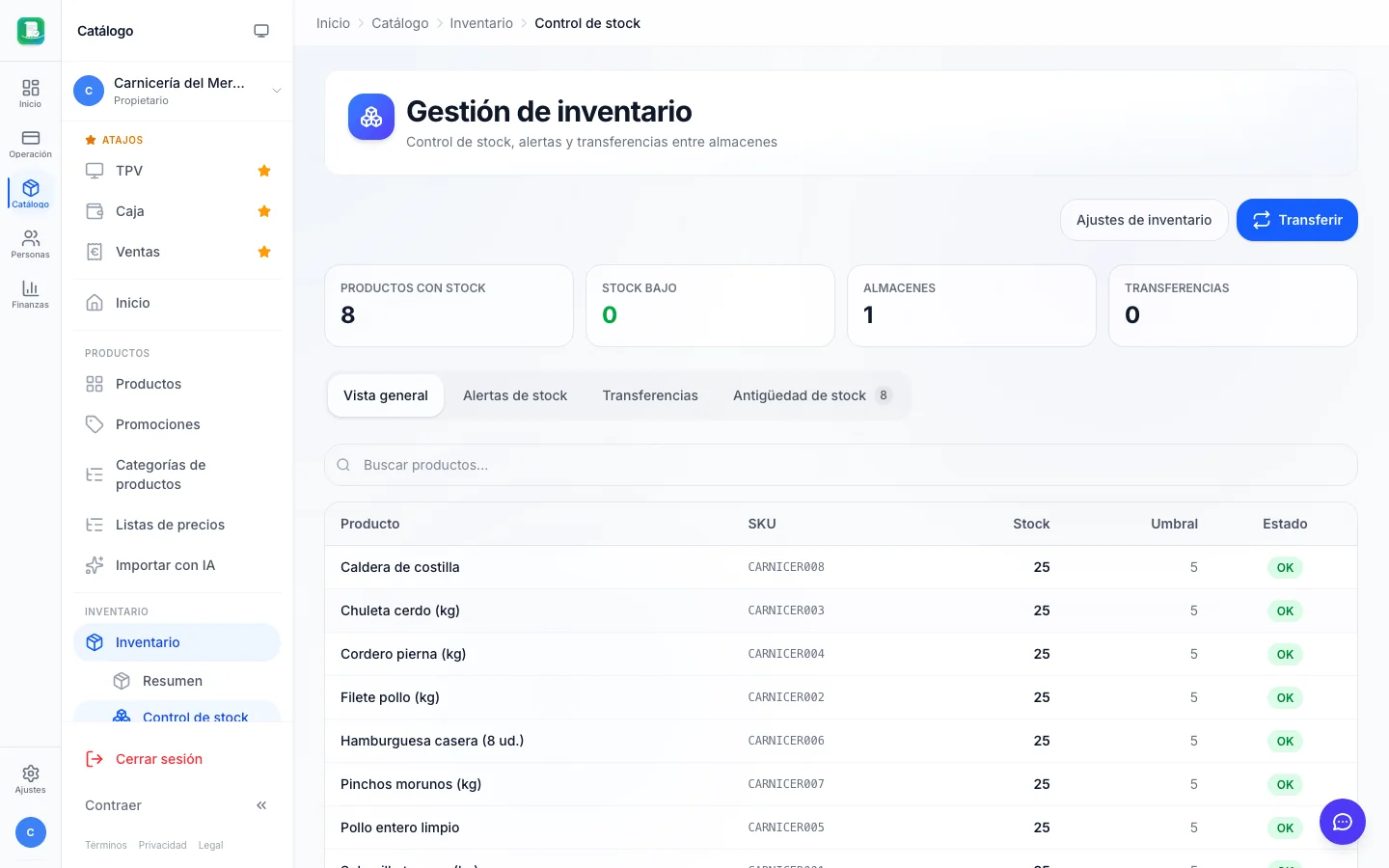Viewport: 1389px width, 868px height.
Task: Click the Stock bajo card
Action: 710,306
